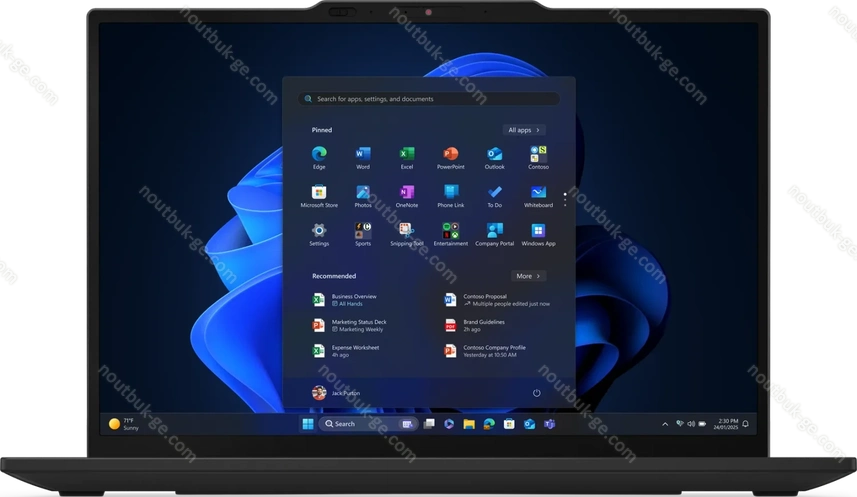Expand the Contoso app folder
The width and height of the screenshot is (857, 497).
click(x=538, y=154)
